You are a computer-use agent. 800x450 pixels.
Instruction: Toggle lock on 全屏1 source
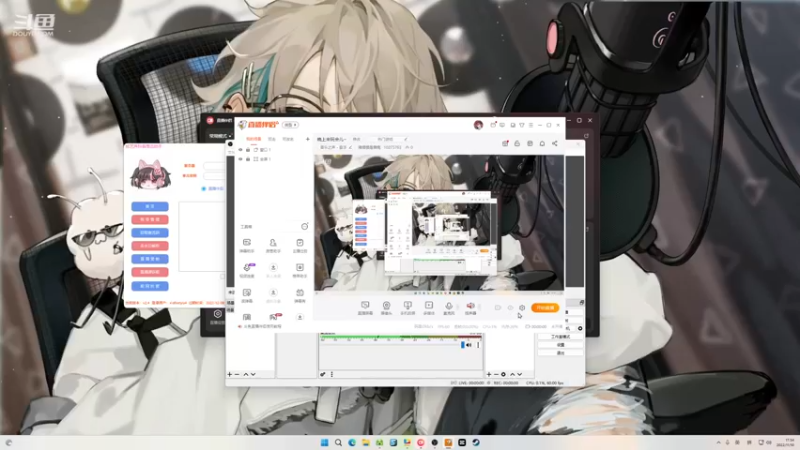(248, 159)
